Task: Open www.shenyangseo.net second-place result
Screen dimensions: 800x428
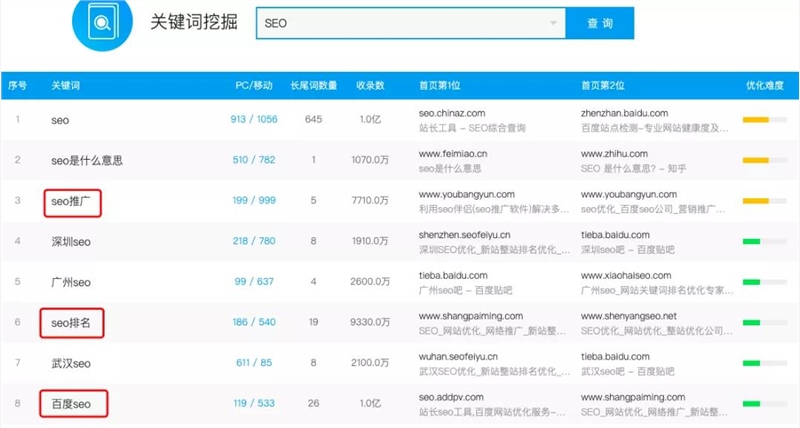Action: (629, 316)
